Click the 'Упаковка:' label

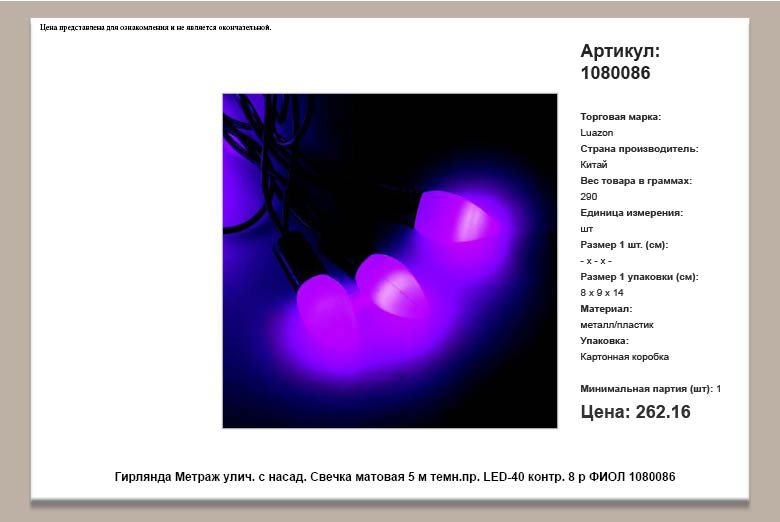pos(604,341)
